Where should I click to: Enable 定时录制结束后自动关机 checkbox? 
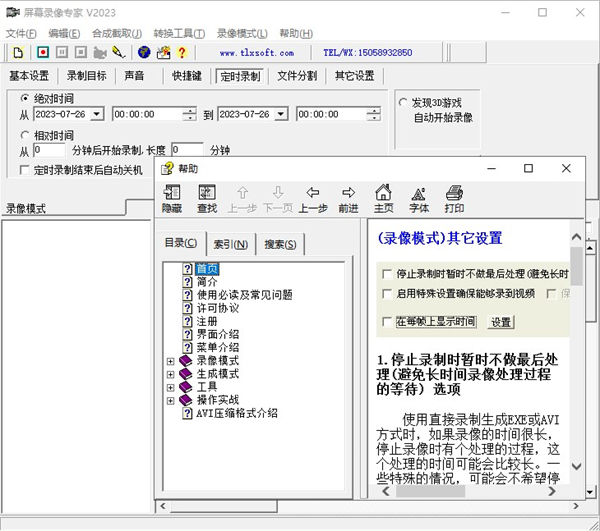25,170
